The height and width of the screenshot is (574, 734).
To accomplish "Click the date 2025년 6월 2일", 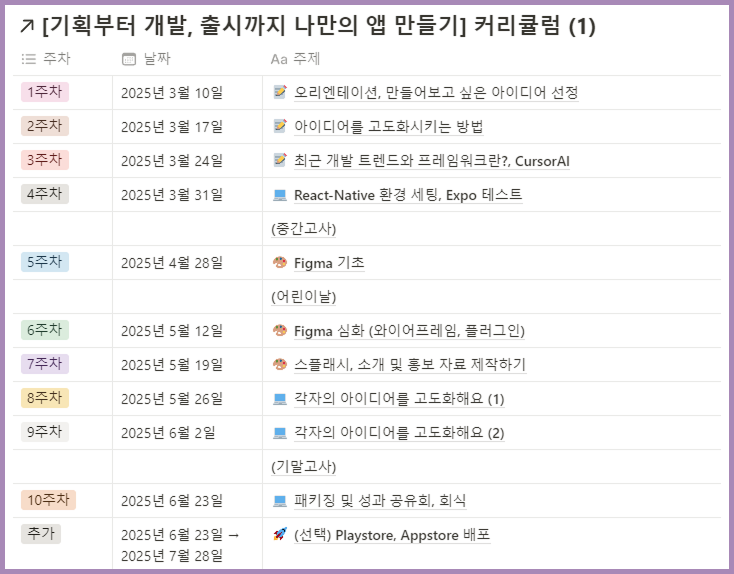I will click(168, 433).
